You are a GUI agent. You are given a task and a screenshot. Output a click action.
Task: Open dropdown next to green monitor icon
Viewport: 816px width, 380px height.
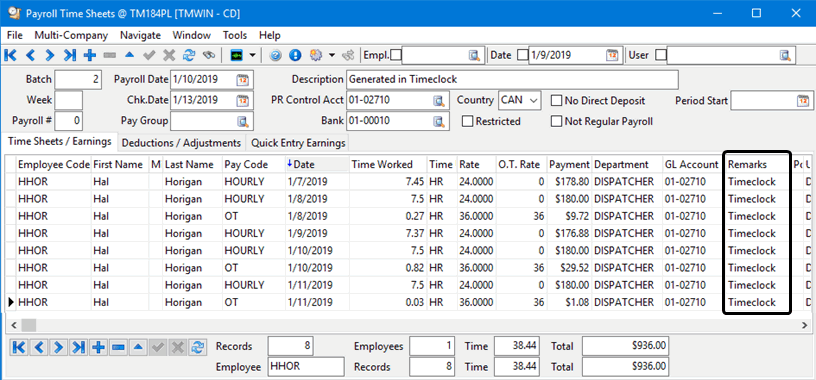252,55
